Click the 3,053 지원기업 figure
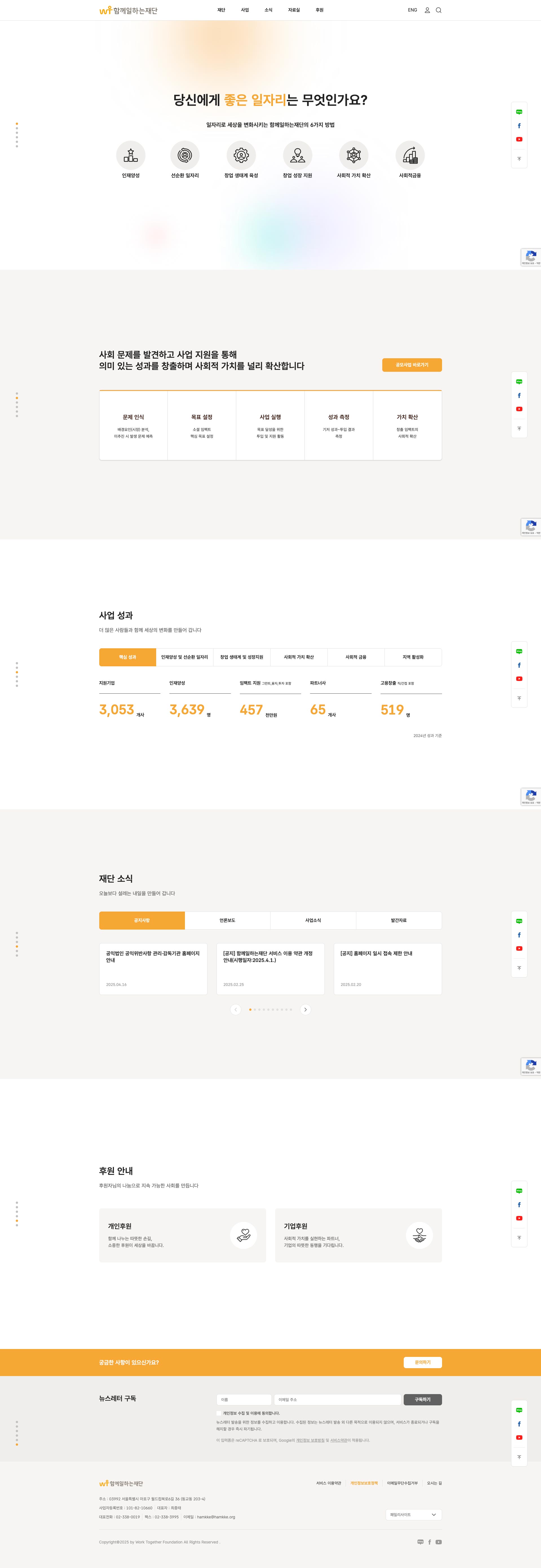The height and width of the screenshot is (1568, 541). 117,710
